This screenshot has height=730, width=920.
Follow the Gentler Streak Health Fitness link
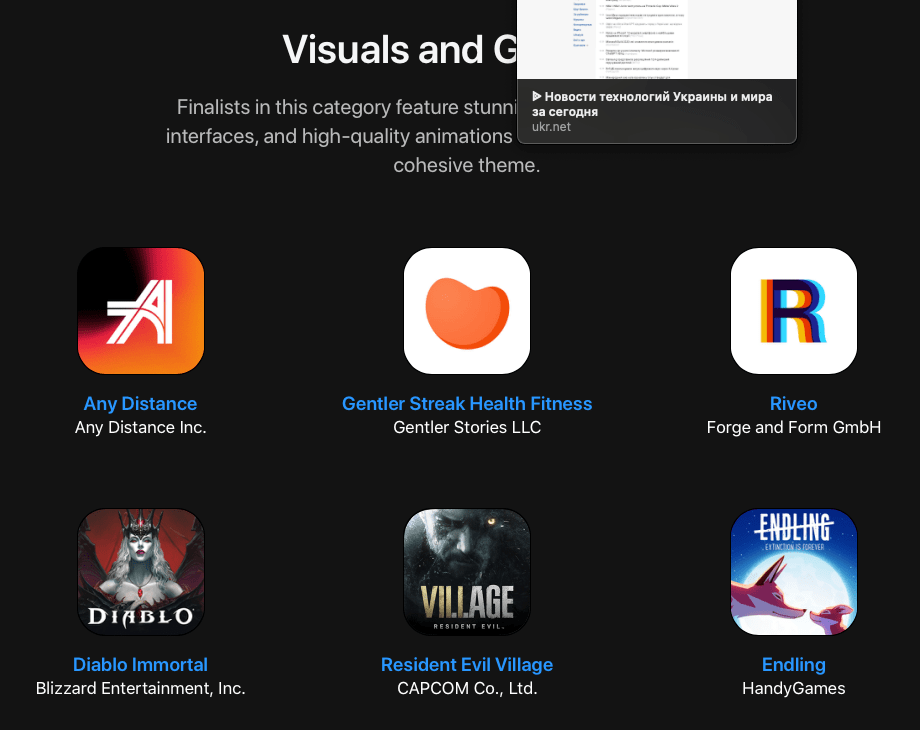[x=467, y=404]
